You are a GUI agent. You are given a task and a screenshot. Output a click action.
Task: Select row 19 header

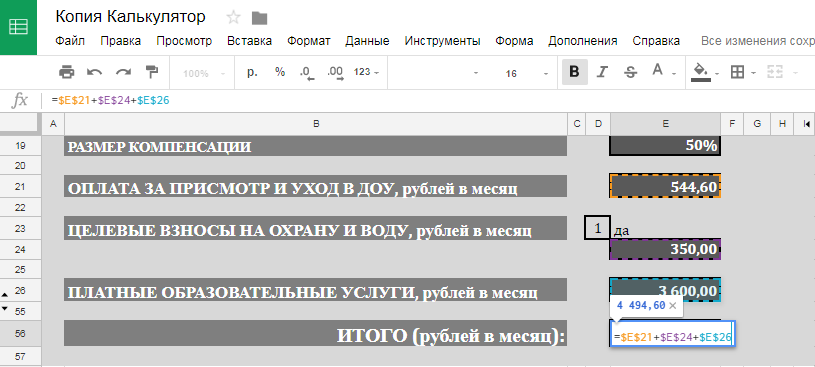20,146
